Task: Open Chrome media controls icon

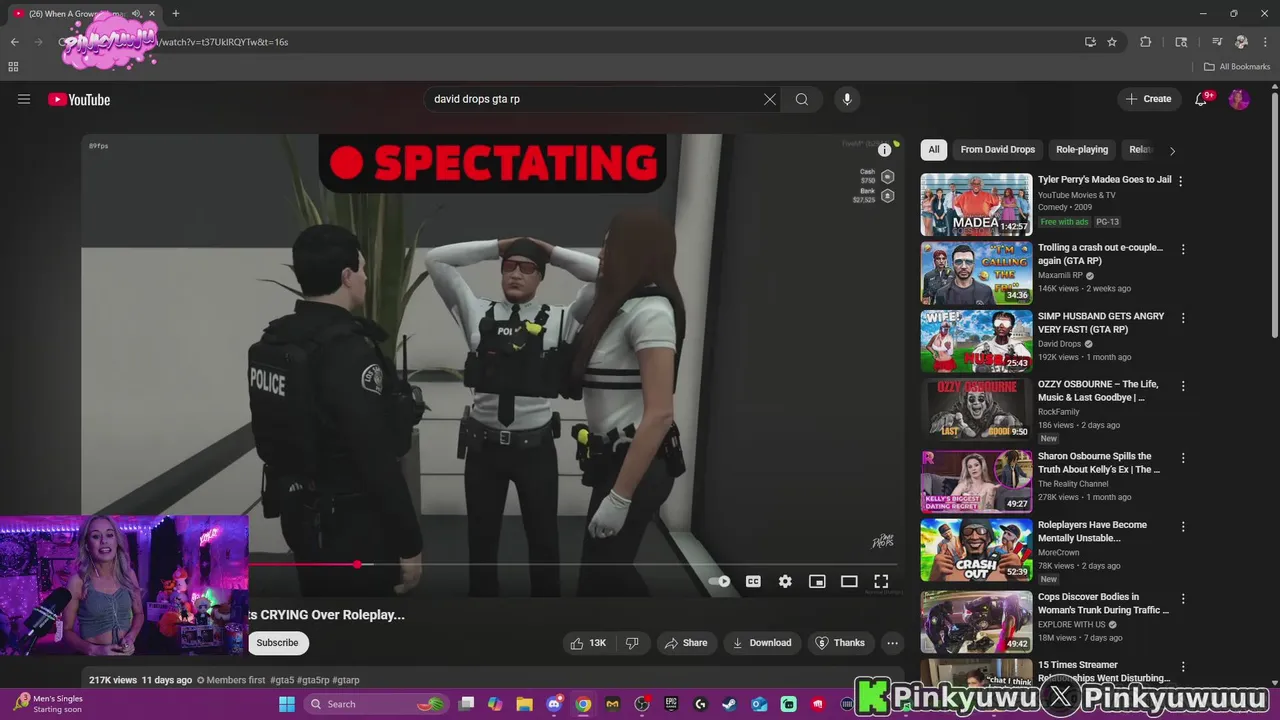Action: 1217,42
